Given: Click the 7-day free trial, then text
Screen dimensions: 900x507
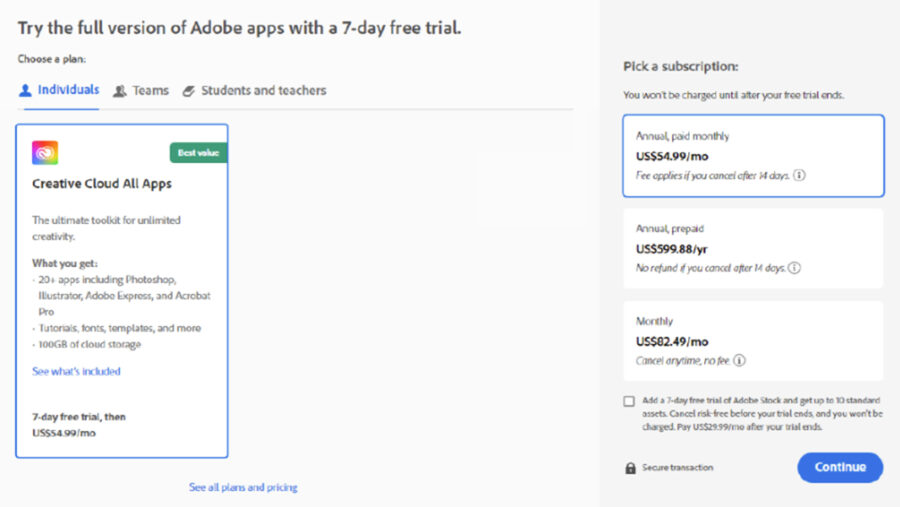Looking at the screenshot, I should click(79, 417).
